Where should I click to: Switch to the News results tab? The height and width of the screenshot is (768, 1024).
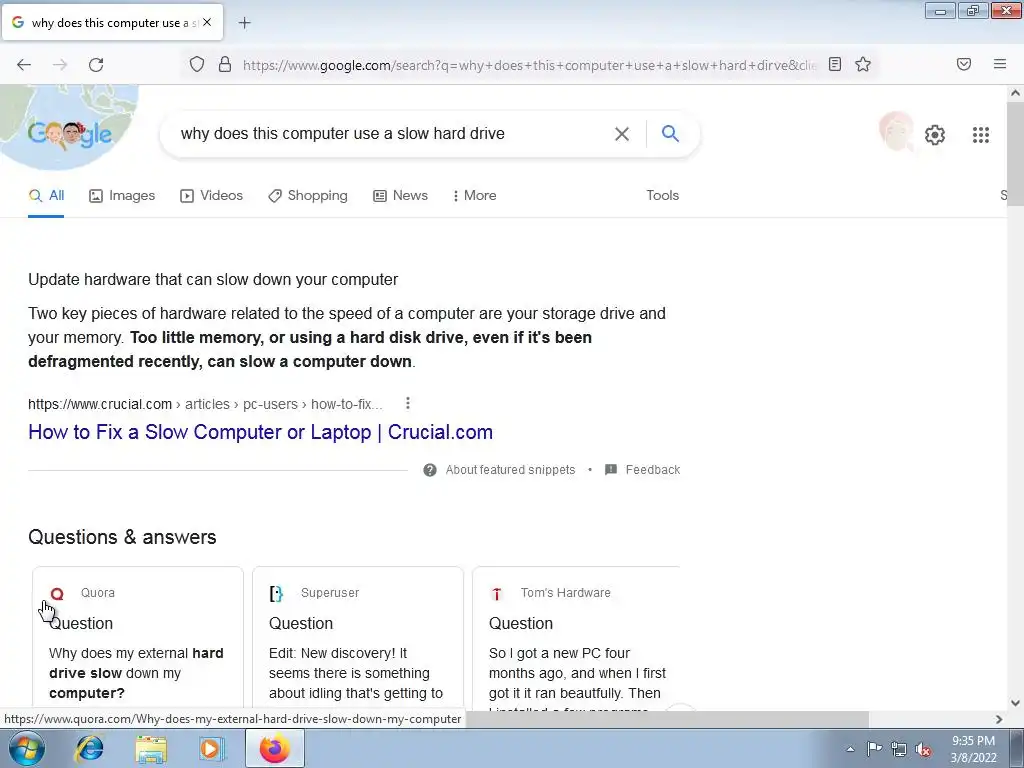(400, 195)
